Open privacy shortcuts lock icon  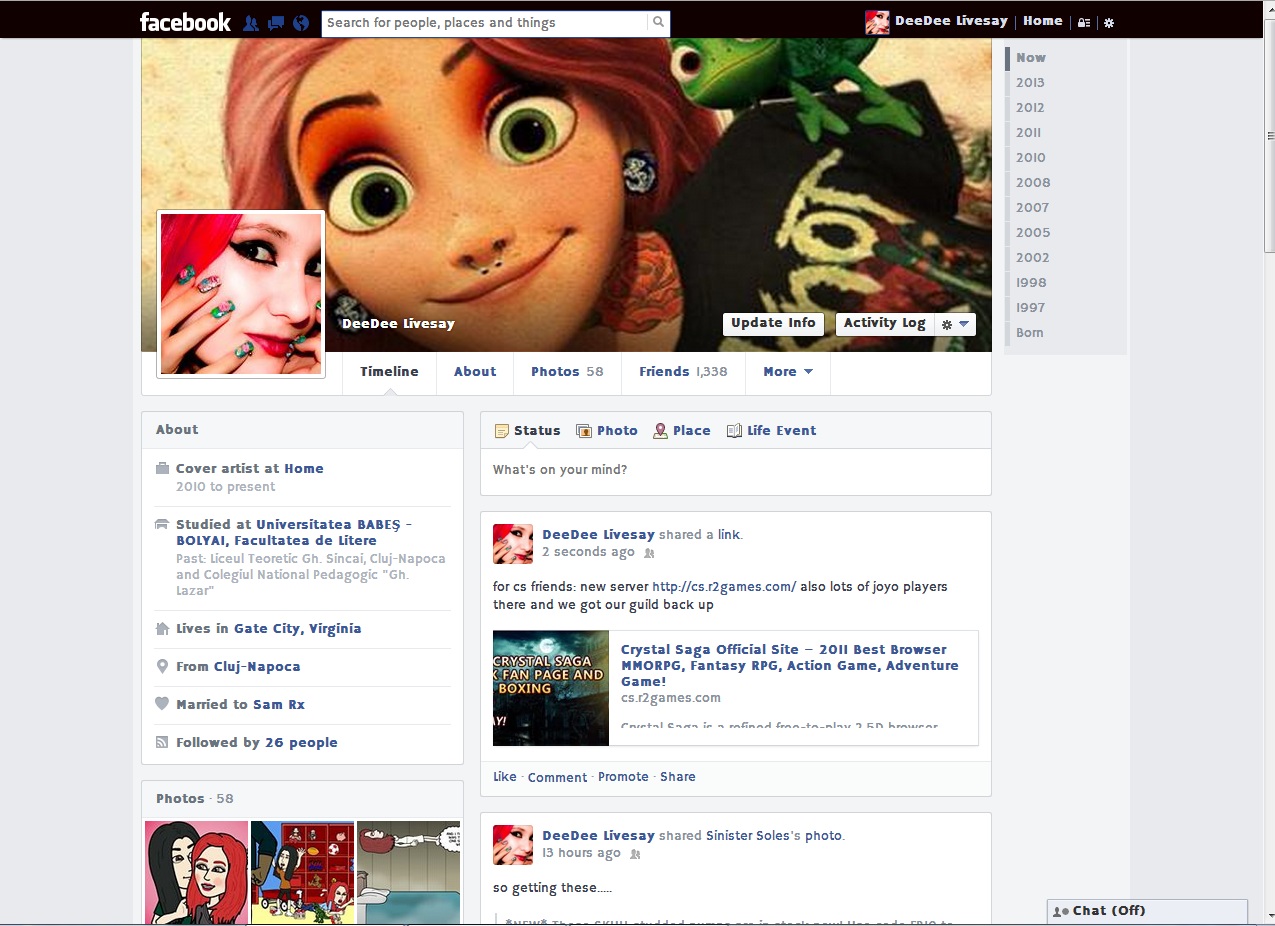[1084, 22]
